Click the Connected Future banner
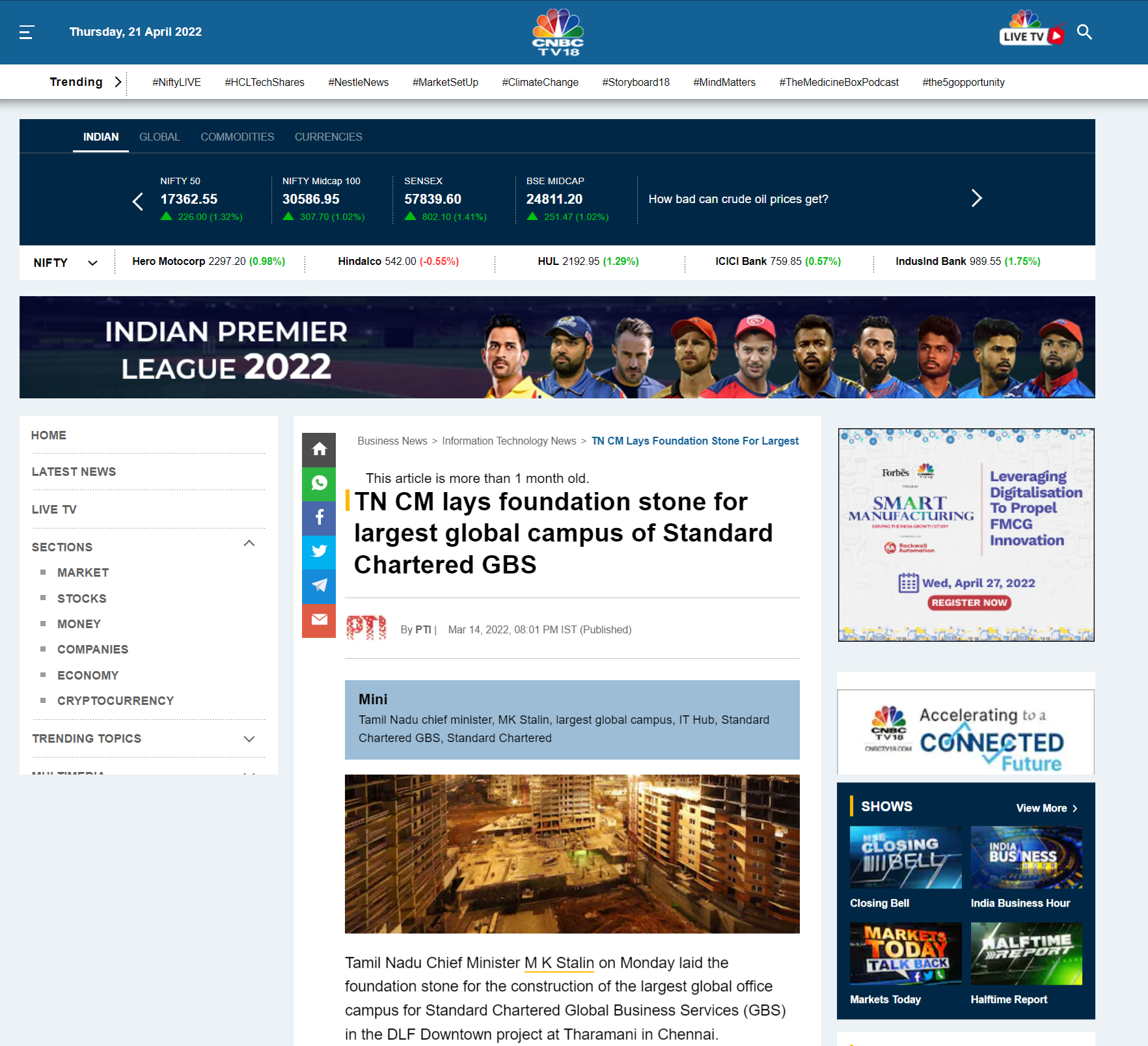1148x1046 pixels. coord(966,732)
